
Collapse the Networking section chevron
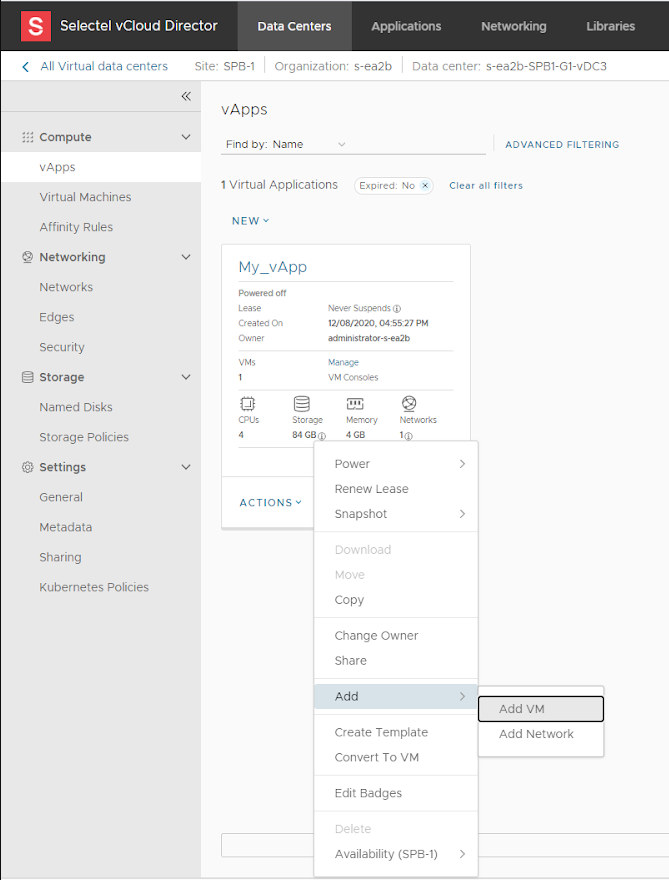pyautogui.click(x=186, y=257)
